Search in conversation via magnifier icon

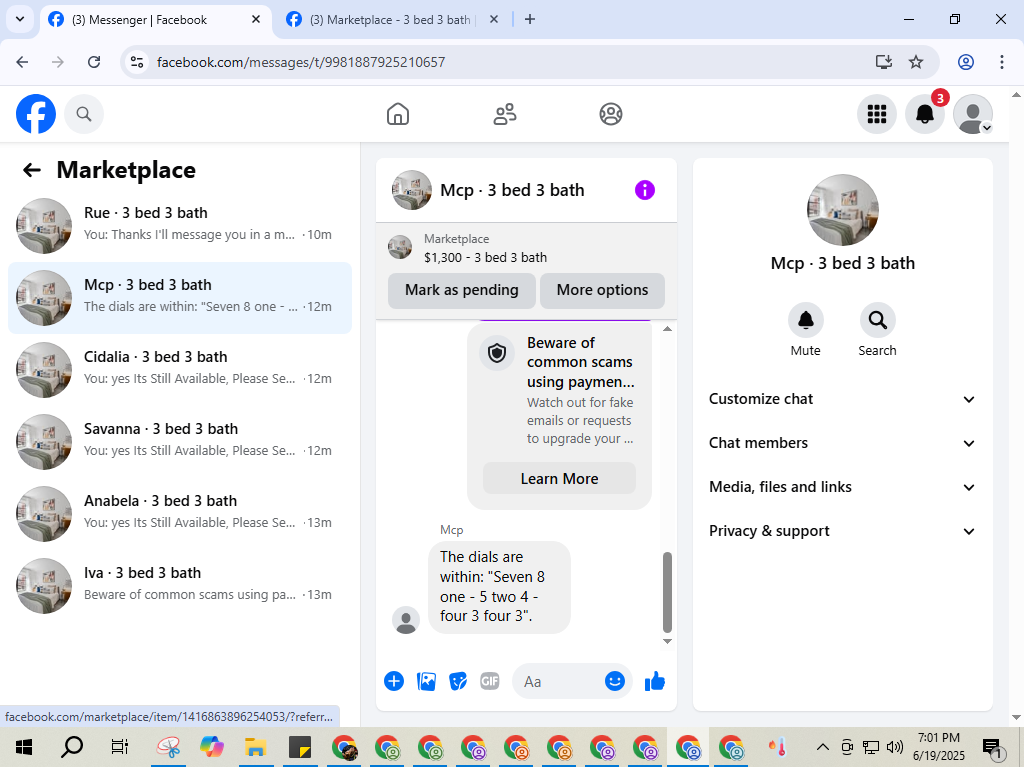click(x=877, y=320)
